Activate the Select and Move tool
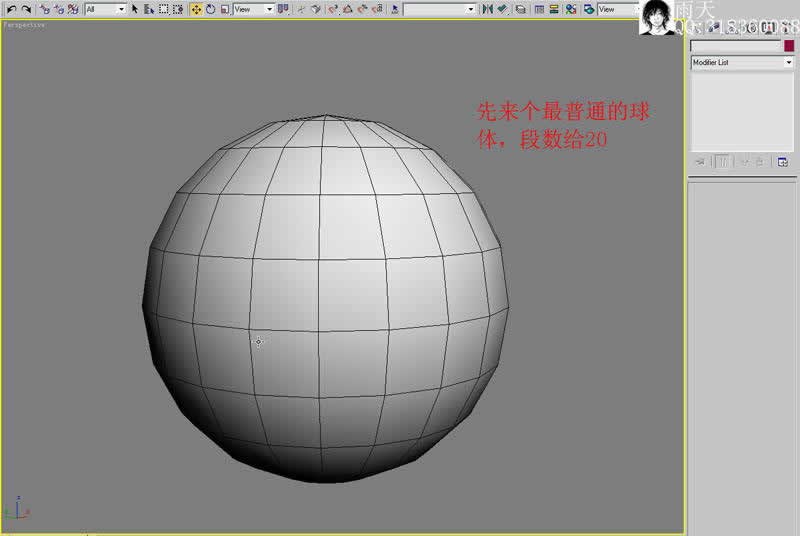This screenshot has height=536, width=800. tap(196, 9)
